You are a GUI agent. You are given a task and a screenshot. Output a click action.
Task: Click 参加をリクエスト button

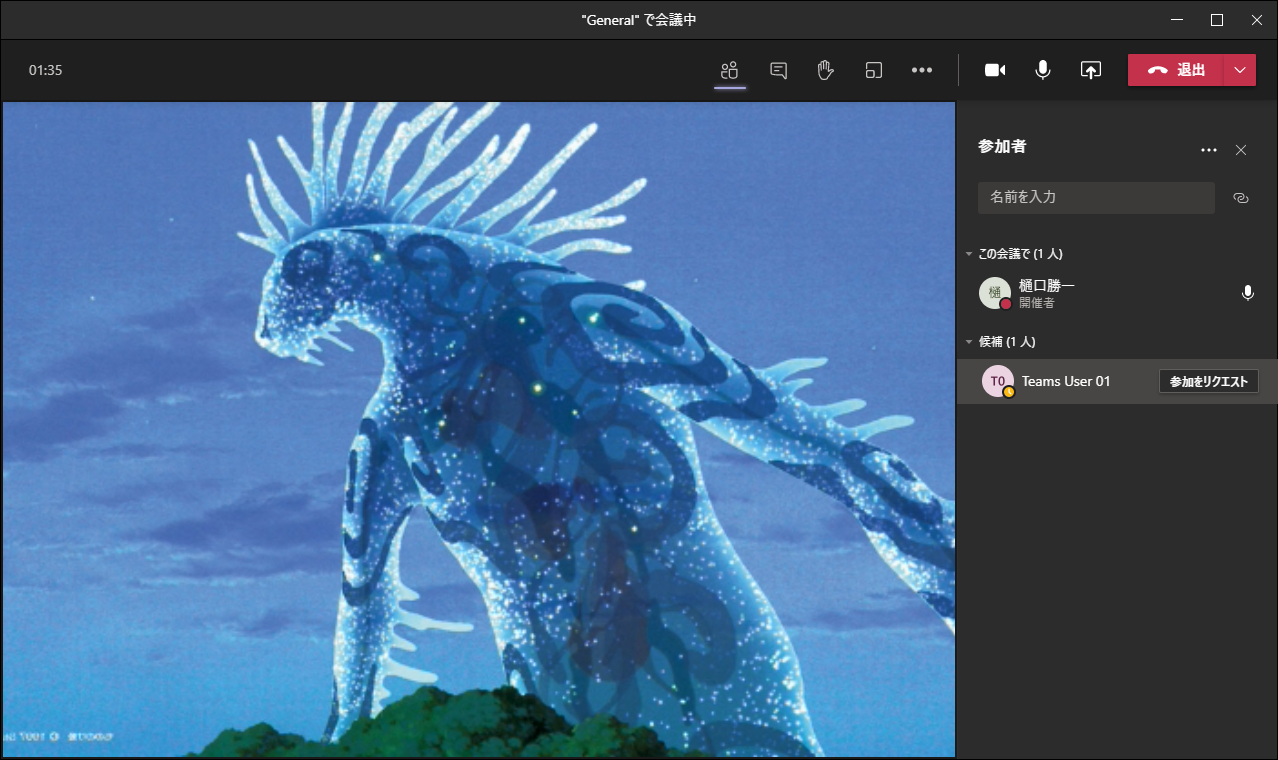(1209, 381)
